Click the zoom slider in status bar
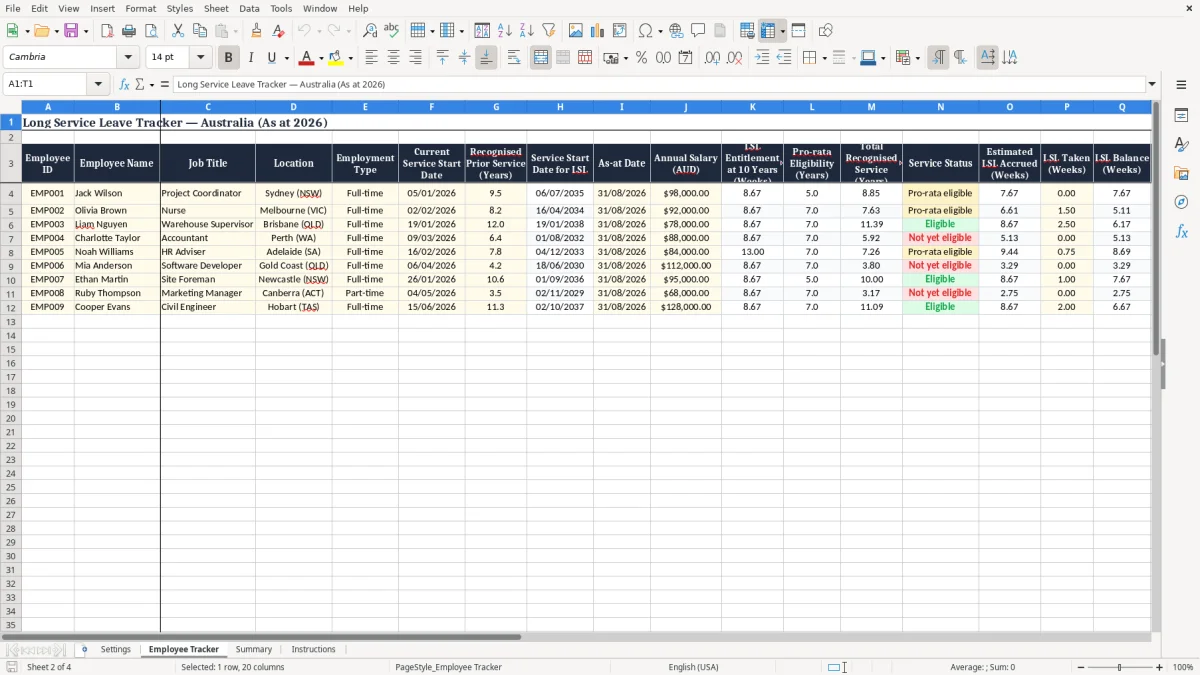 pos(1119,667)
